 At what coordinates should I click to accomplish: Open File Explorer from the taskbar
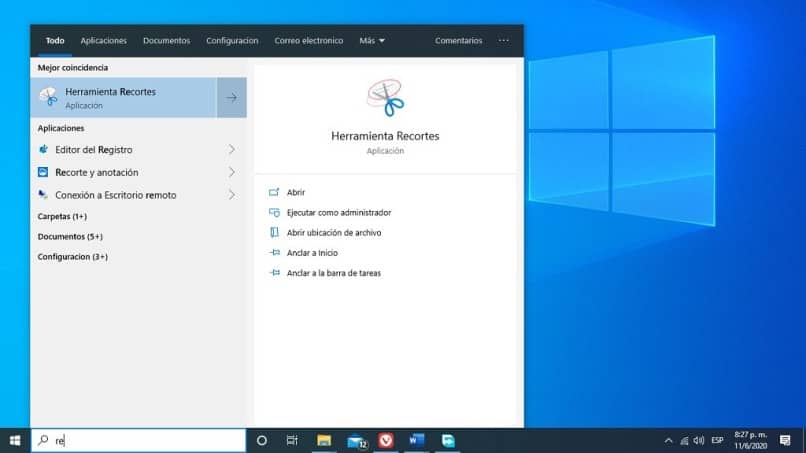[x=324, y=441]
